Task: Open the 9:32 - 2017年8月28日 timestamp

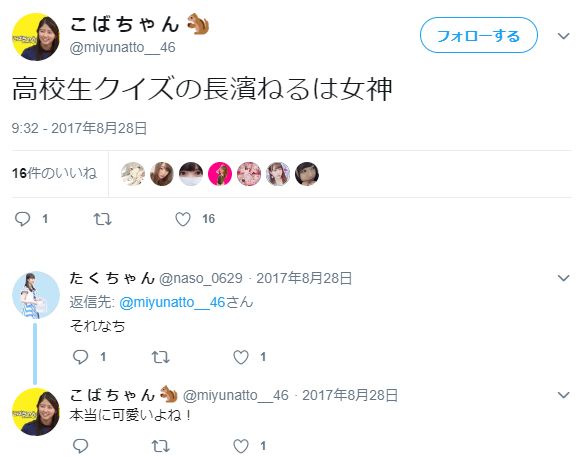Action: pos(79,128)
